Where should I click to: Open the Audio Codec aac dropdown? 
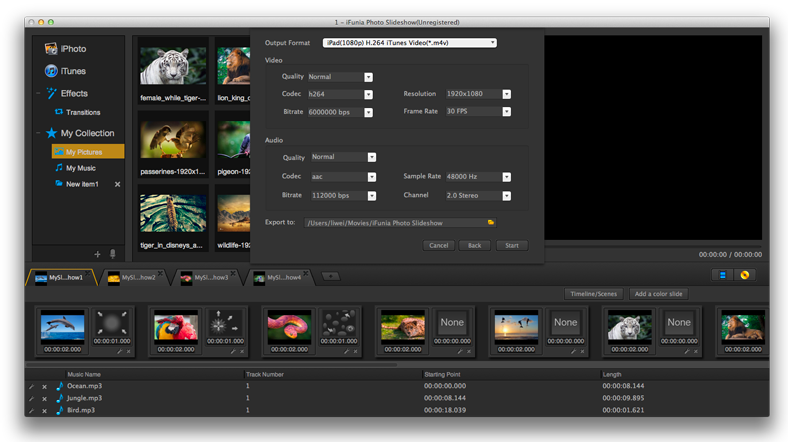pyautogui.click(x=371, y=177)
